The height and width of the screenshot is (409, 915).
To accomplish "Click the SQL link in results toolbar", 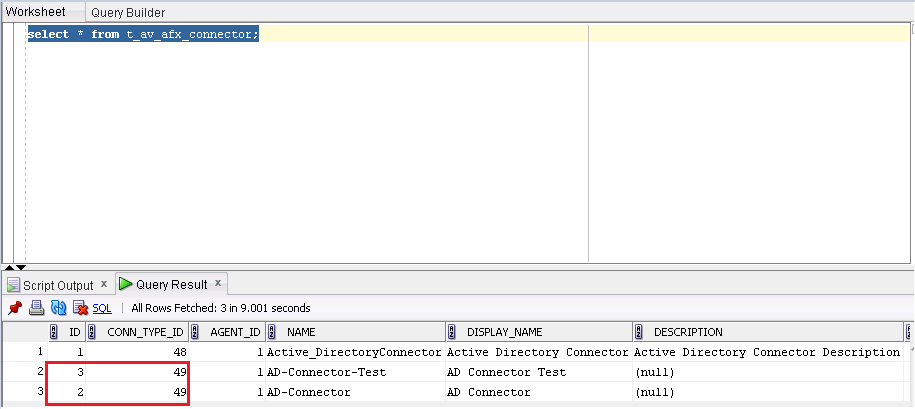I will tap(102, 308).
